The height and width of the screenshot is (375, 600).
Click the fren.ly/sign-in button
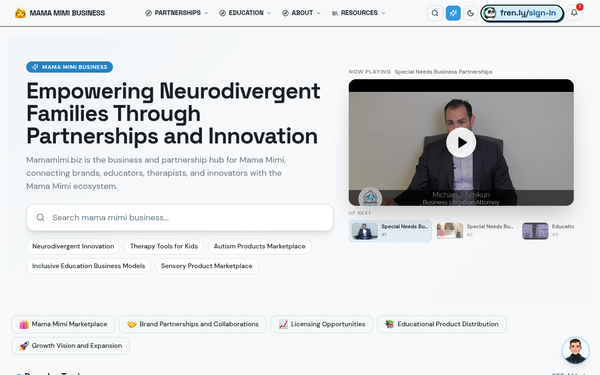(x=522, y=13)
